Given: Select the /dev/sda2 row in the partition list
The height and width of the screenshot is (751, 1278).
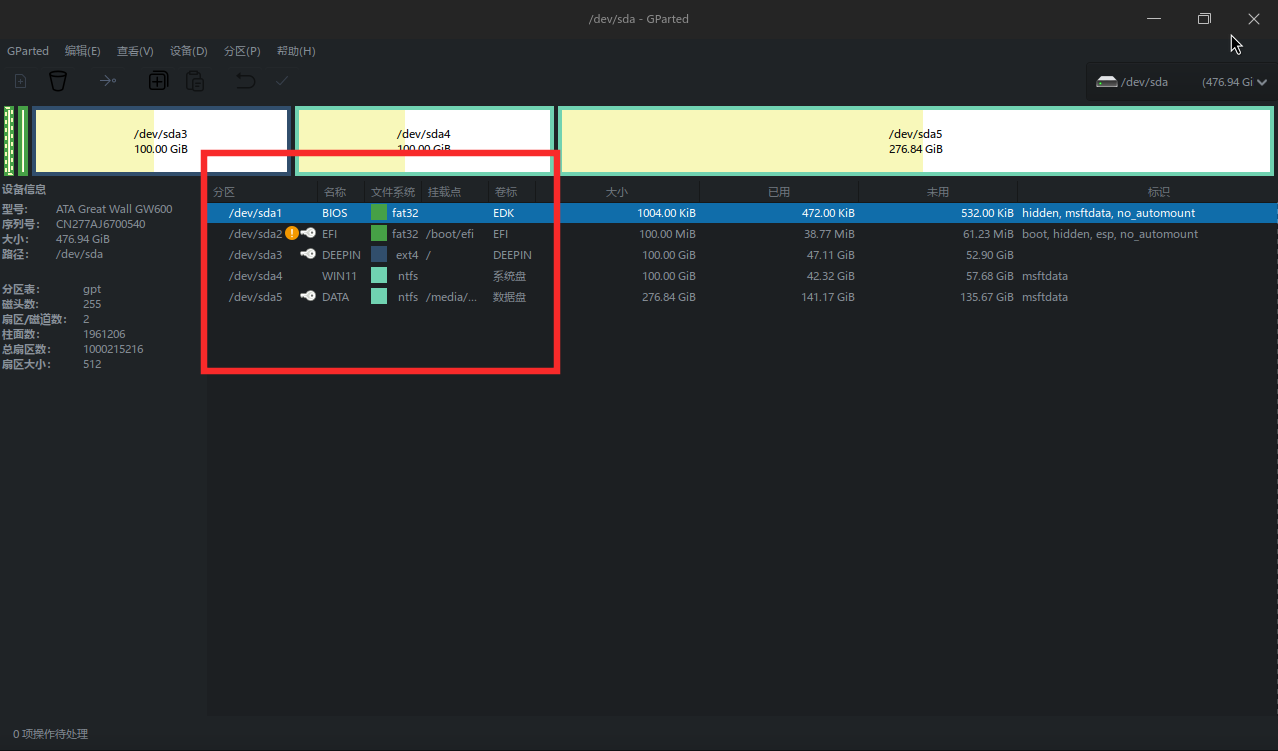Looking at the screenshot, I should [x=742, y=234].
